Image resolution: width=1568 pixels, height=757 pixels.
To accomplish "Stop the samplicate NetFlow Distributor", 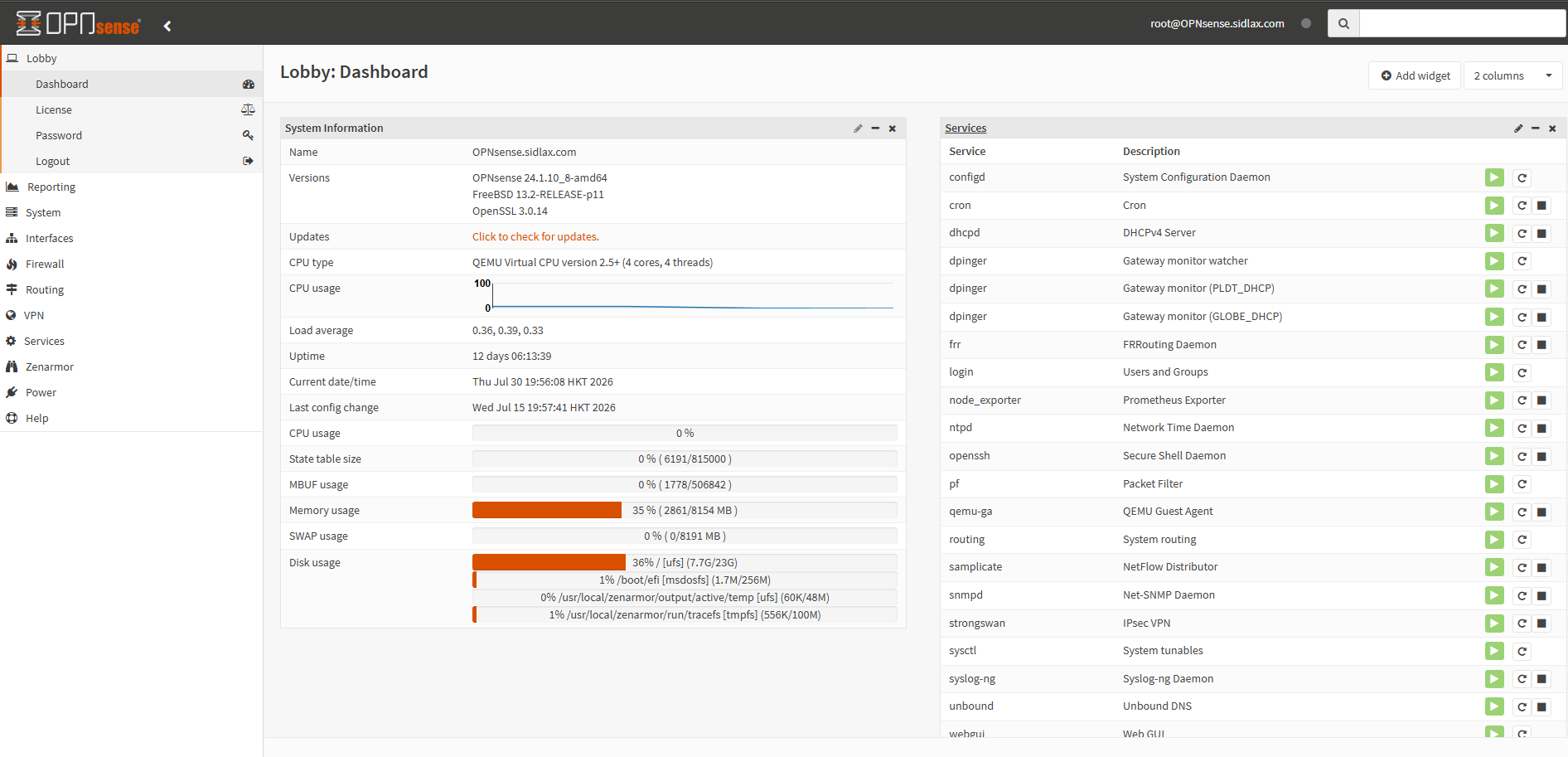I will click(x=1541, y=567).
